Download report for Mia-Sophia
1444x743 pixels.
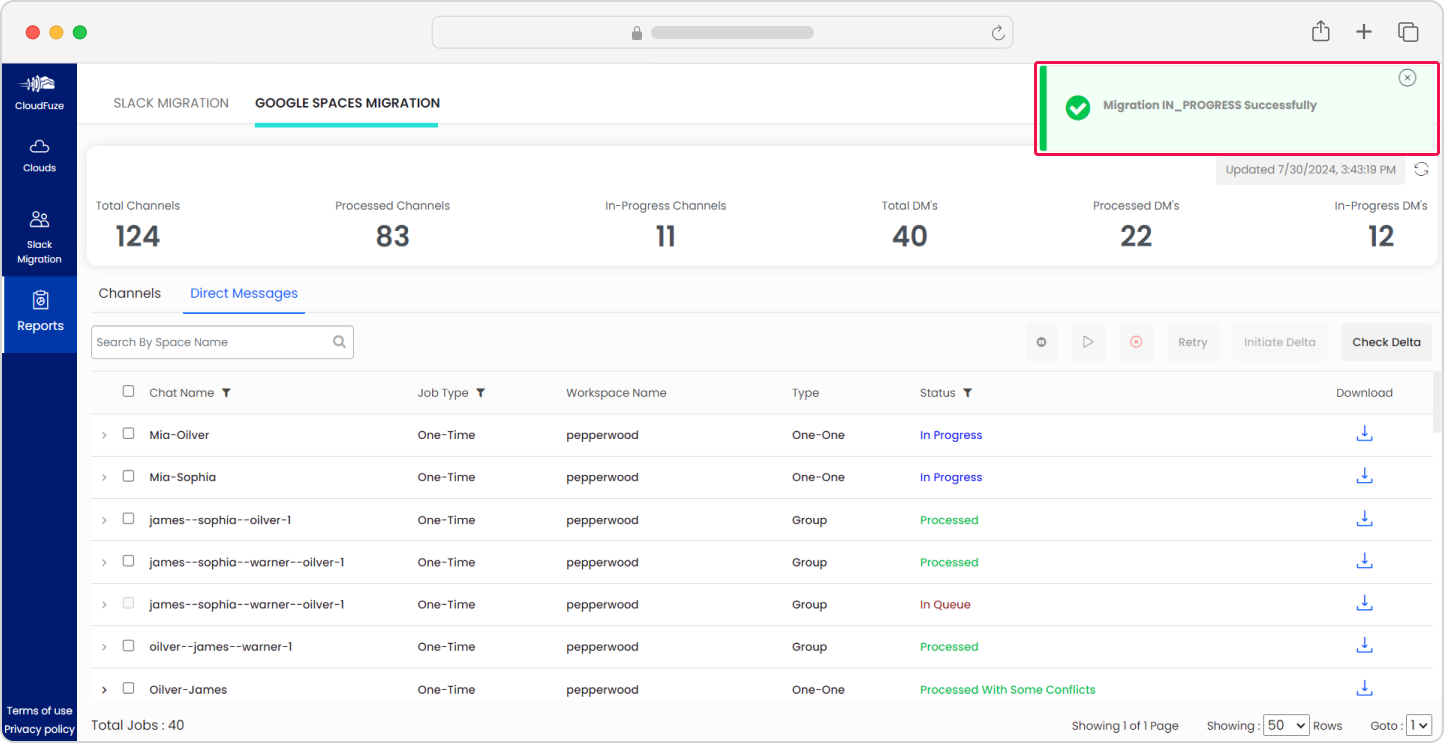click(1364, 476)
